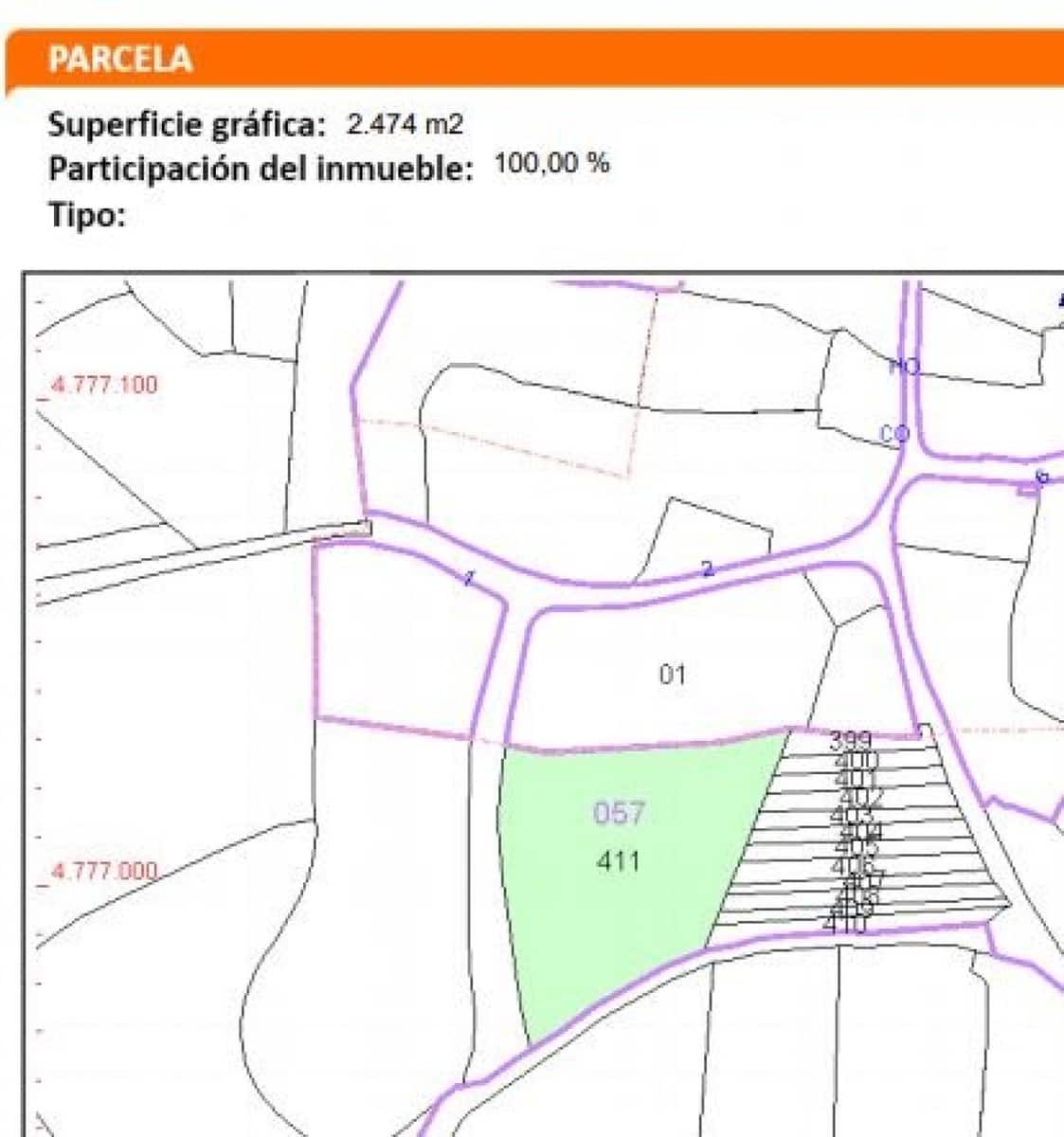Select coordinate label 4.777.000
The height and width of the screenshot is (1137, 1064).
point(104,869)
